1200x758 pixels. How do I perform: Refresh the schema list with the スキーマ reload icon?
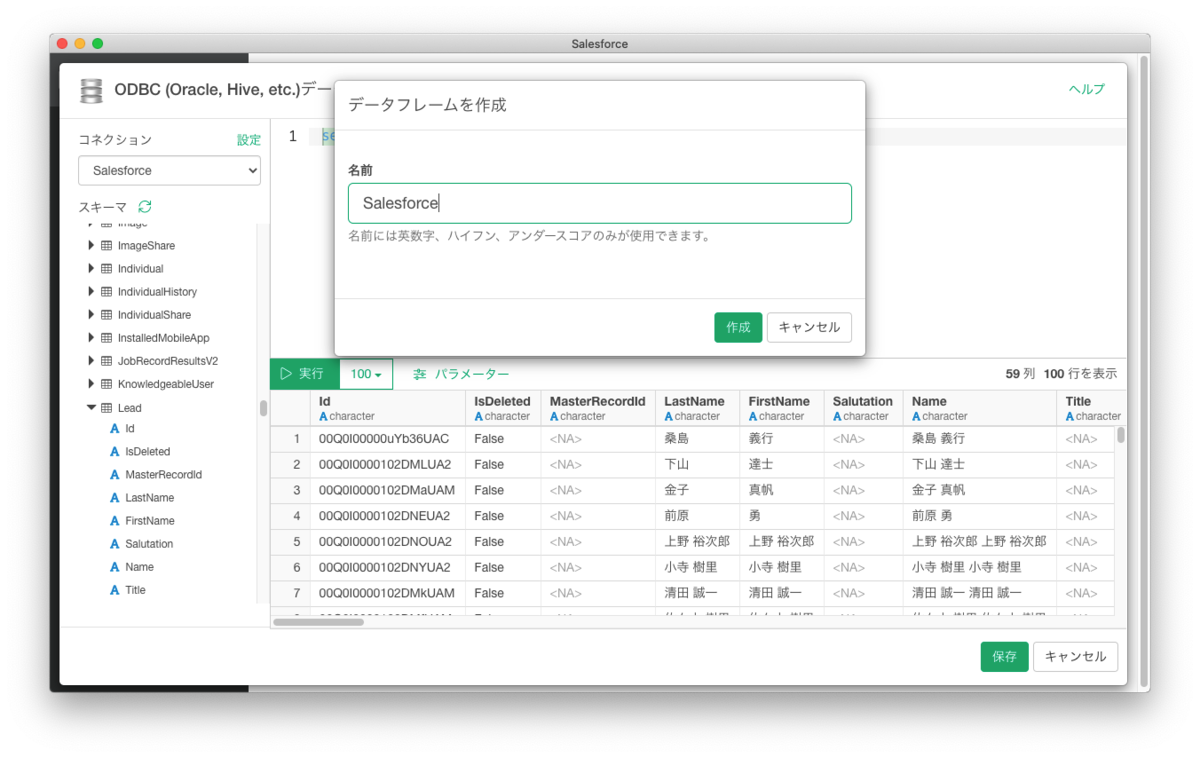click(x=145, y=207)
